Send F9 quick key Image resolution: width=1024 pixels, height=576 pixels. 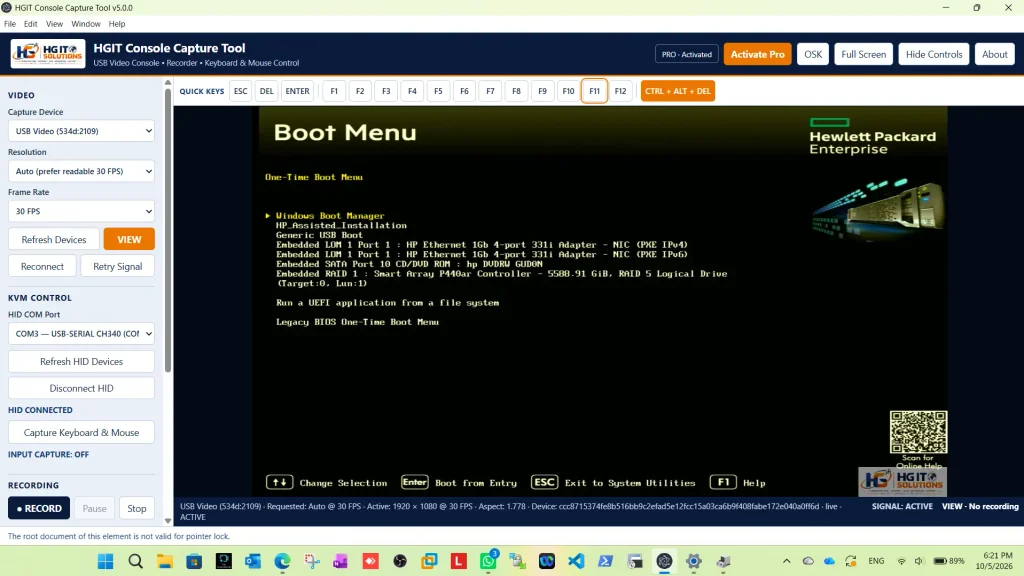point(542,91)
